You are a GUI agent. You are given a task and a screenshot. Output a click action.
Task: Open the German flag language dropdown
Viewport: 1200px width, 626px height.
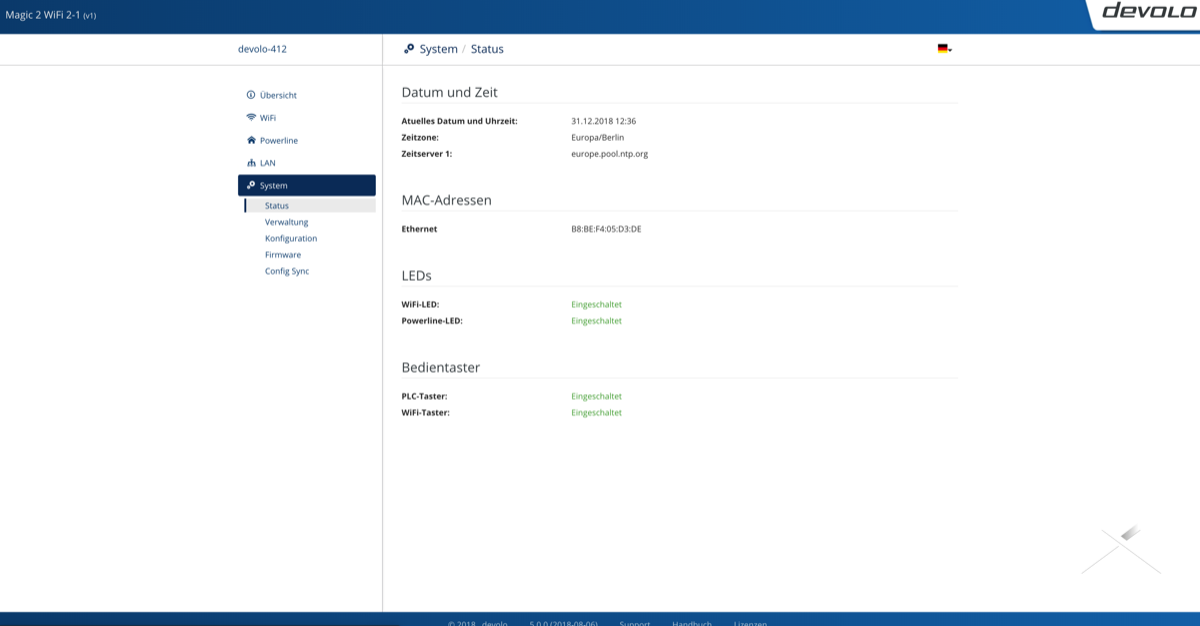tap(944, 49)
